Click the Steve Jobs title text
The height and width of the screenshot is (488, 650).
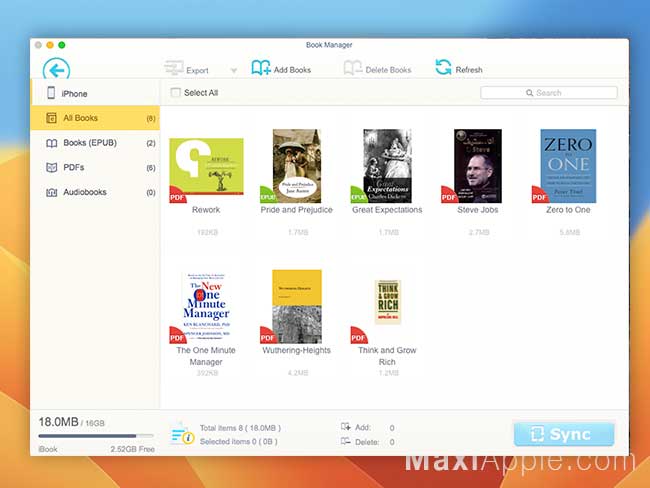pos(478,210)
